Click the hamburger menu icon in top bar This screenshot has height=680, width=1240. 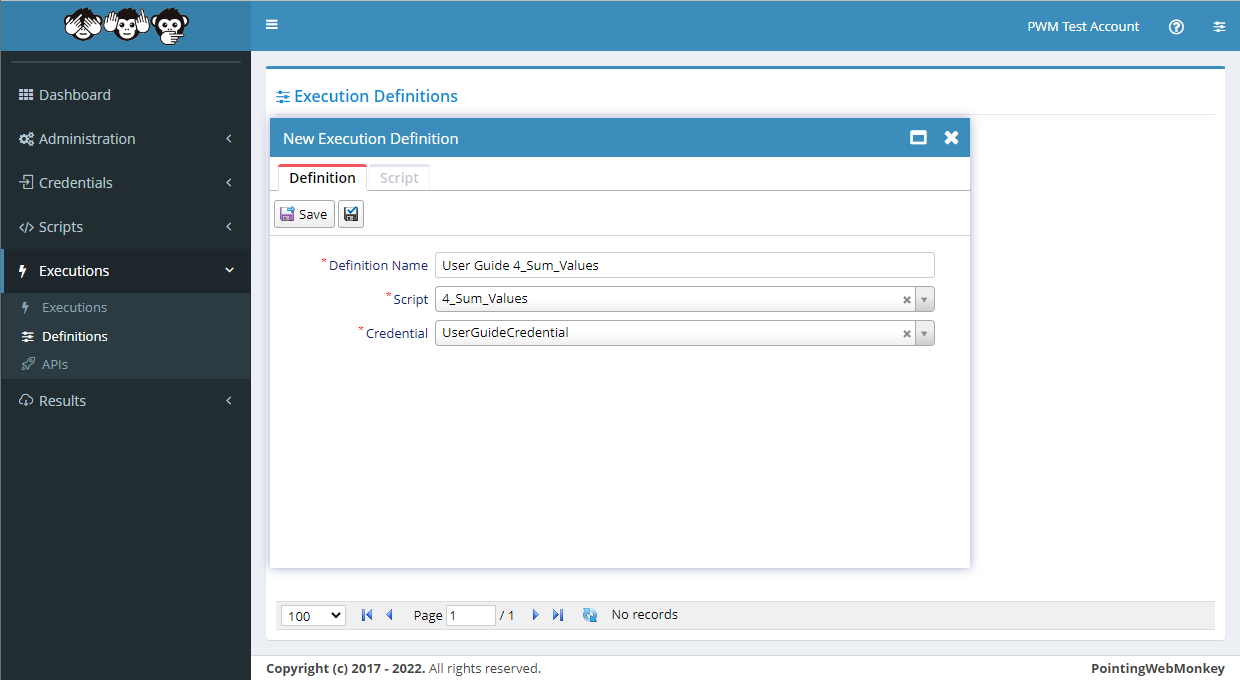pyautogui.click(x=272, y=25)
